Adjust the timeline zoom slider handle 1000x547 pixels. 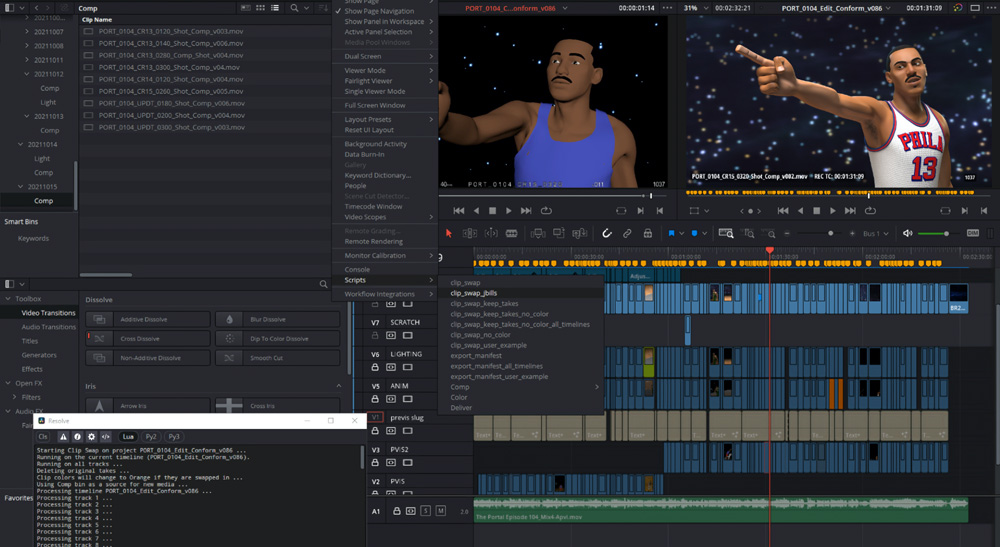tap(830, 233)
